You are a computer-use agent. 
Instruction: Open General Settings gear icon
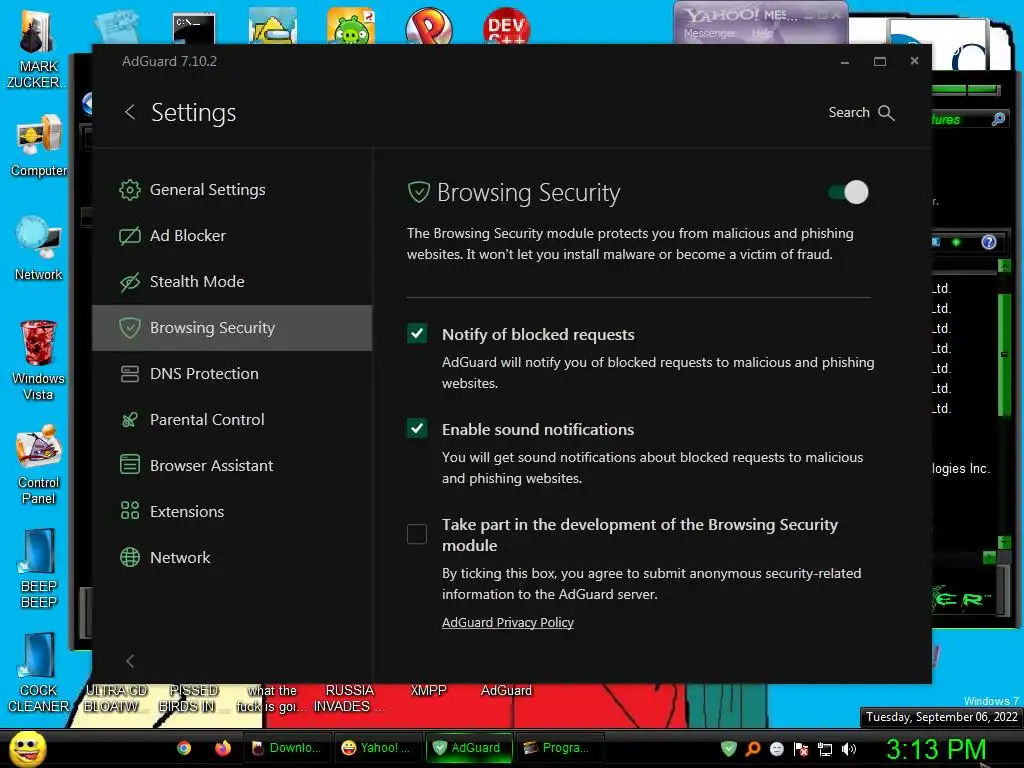tap(130, 190)
